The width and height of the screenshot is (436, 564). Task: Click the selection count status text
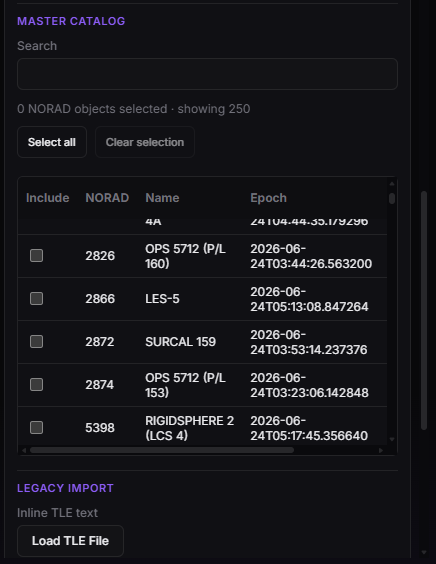click(133, 109)
